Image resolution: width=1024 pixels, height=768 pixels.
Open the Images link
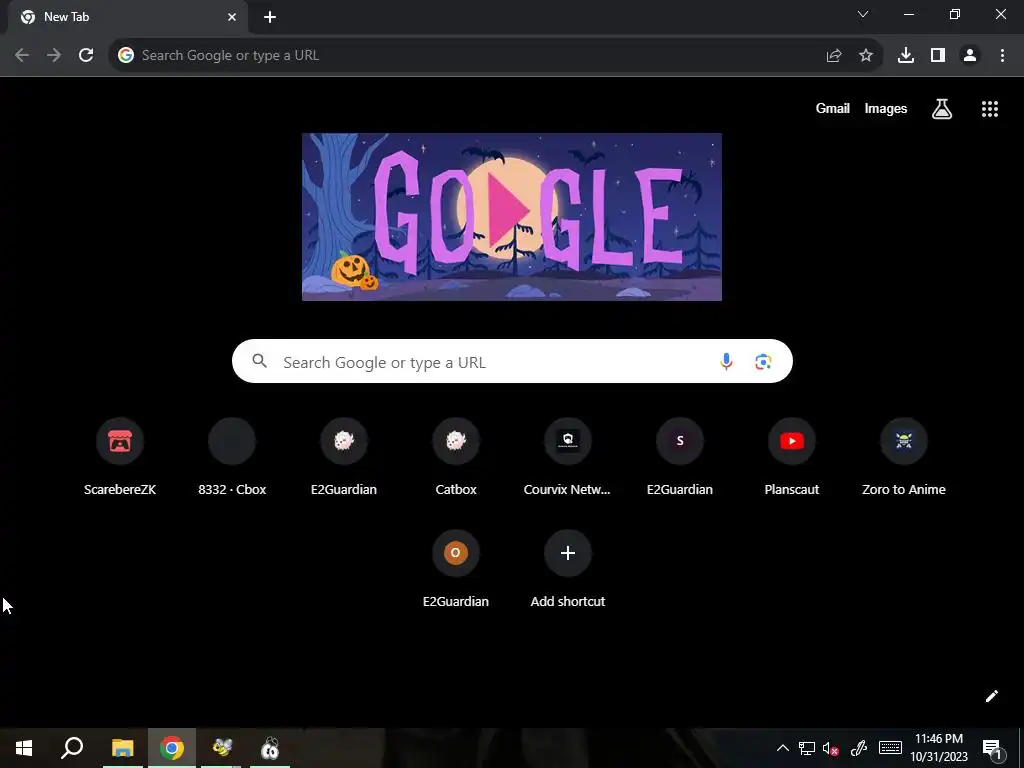(x=886, y=108)
